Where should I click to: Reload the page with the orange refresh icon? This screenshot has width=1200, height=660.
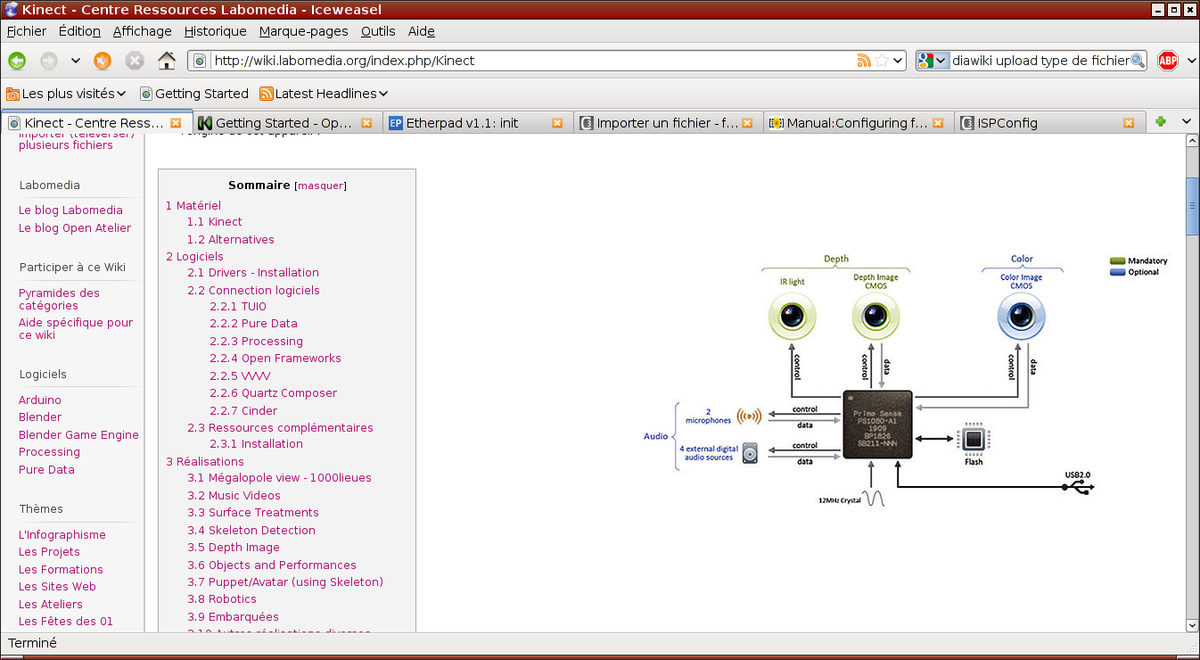pos(102,61)
